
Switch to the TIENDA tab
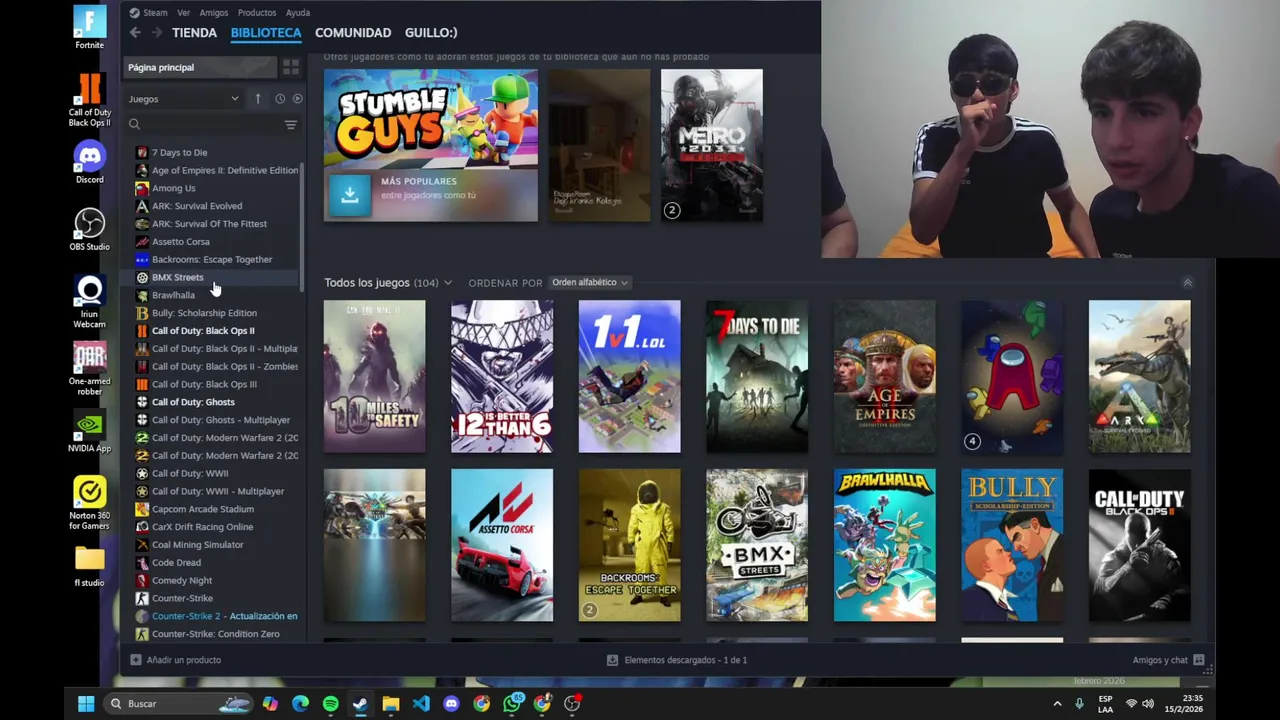194,33
